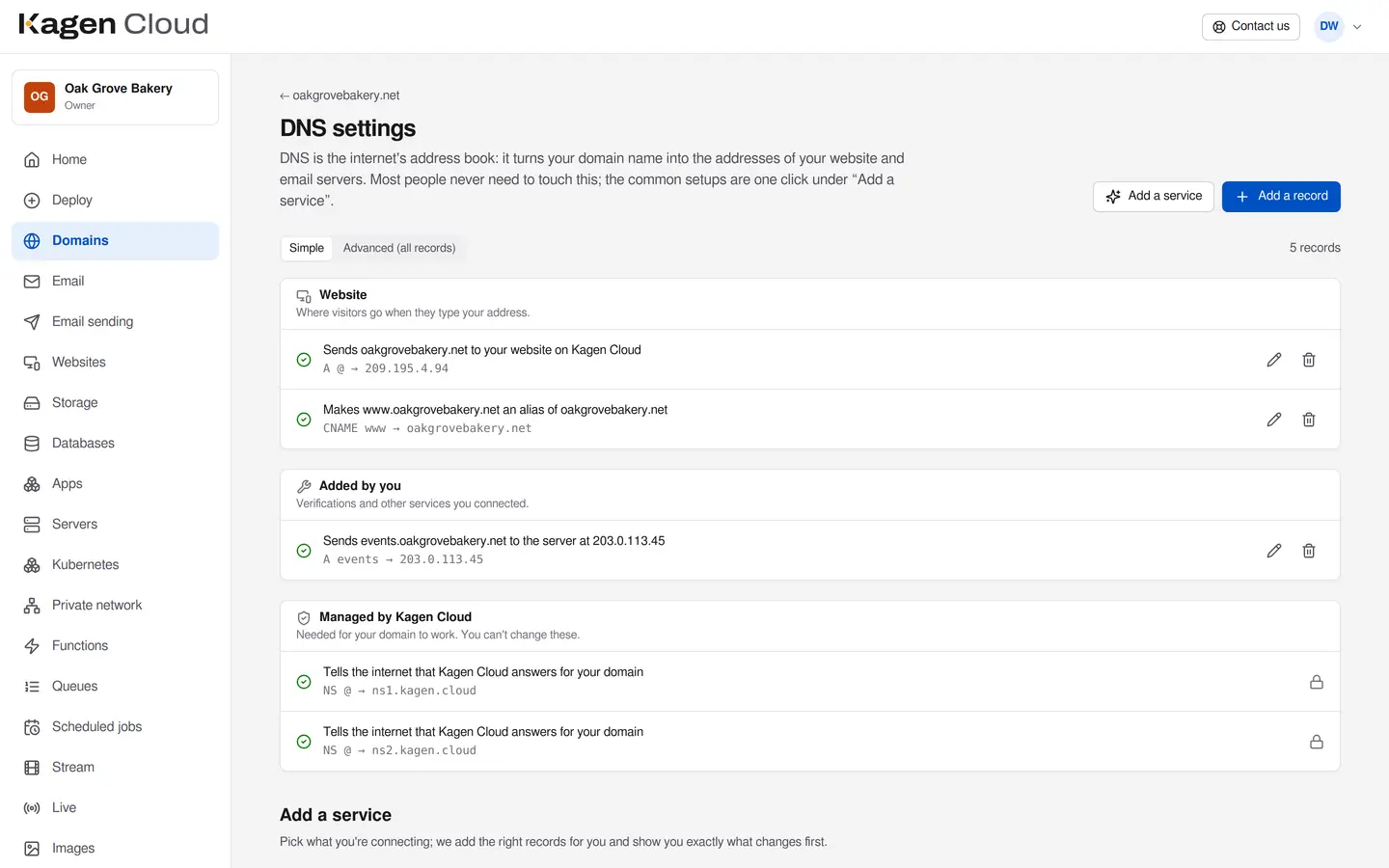Edit the events.oakgrovebakery.net record

1274,551
